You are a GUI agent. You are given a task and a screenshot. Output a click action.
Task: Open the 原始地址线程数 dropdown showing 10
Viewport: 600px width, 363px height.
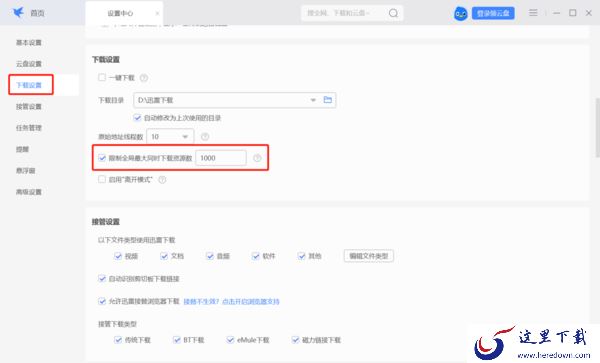170,137
